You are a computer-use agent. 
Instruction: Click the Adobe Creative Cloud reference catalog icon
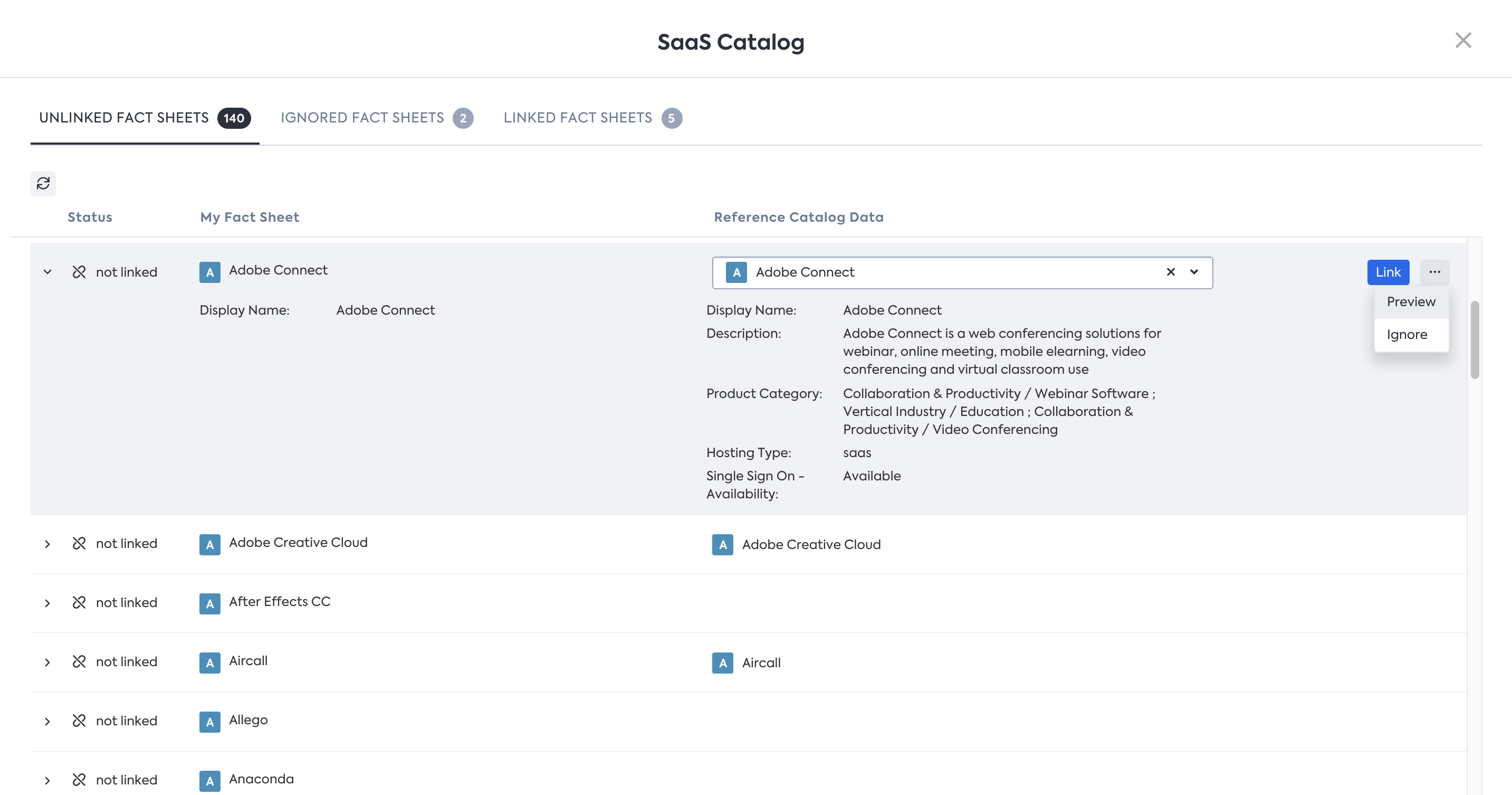(x=723, y=544)
